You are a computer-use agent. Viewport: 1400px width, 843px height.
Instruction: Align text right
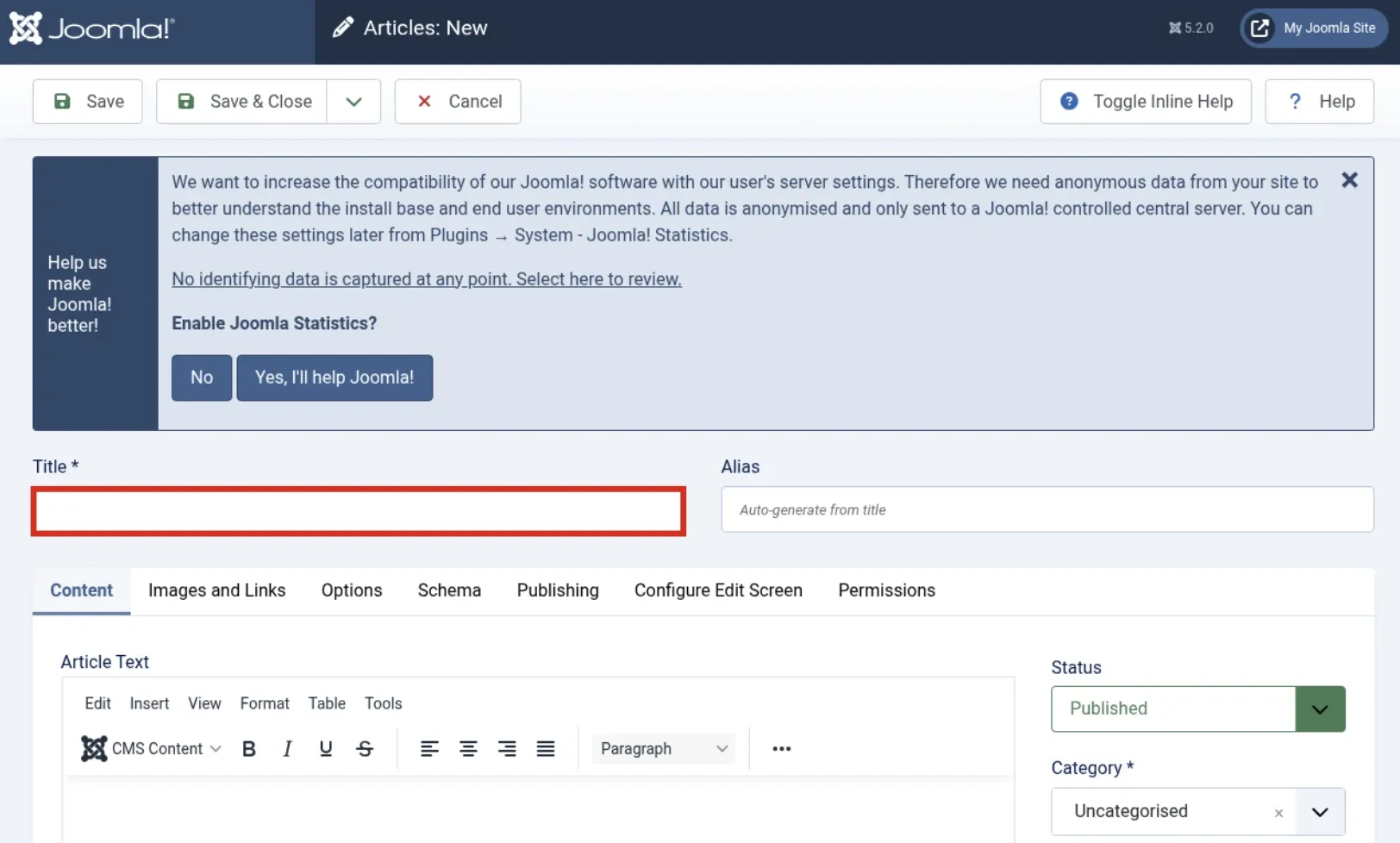tap(507, 749)
